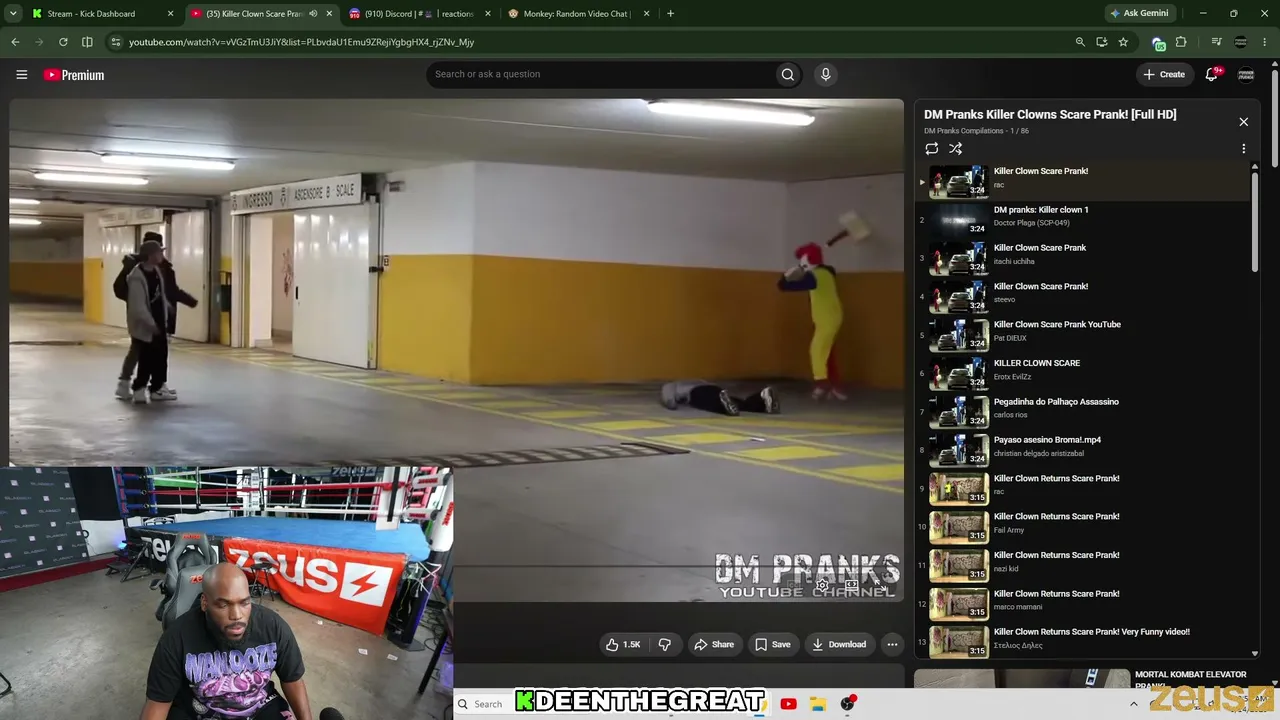Image resolution: width=1280 pixels, height=720 pixels.
Task: Switch to the Discord reactions tab
Action: 420,14
